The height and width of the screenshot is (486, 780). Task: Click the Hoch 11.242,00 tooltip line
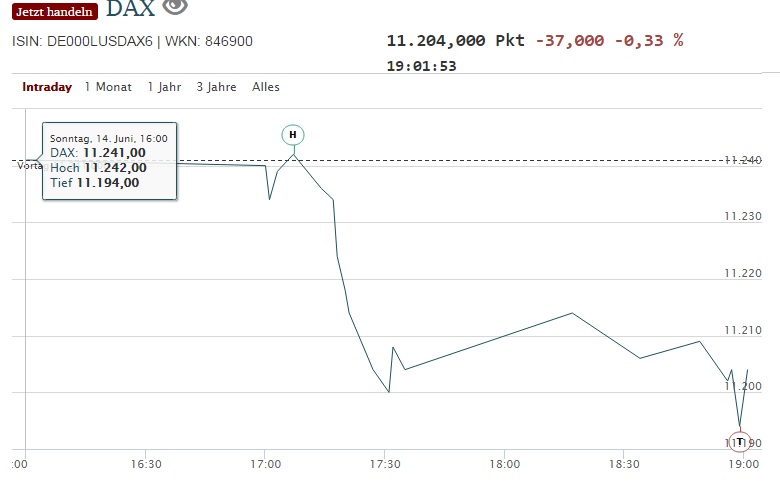click(98, 167)
